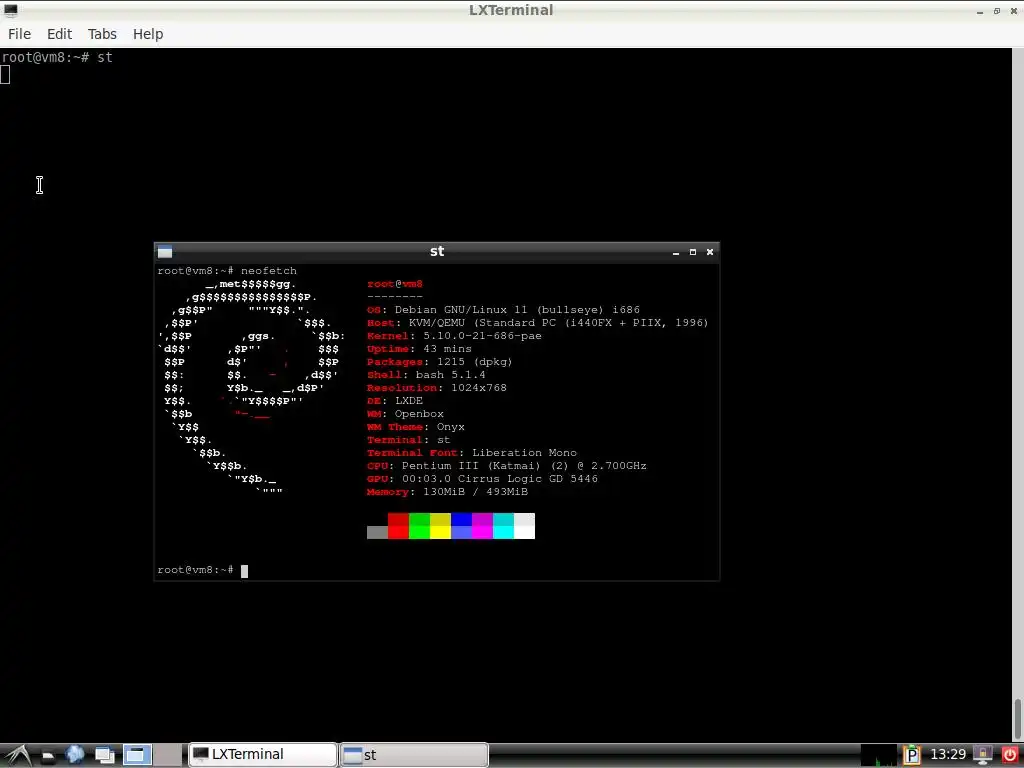Click the 'DE: LXDE' line
Screen dimensions: 1024x768
tap(395, 401)
